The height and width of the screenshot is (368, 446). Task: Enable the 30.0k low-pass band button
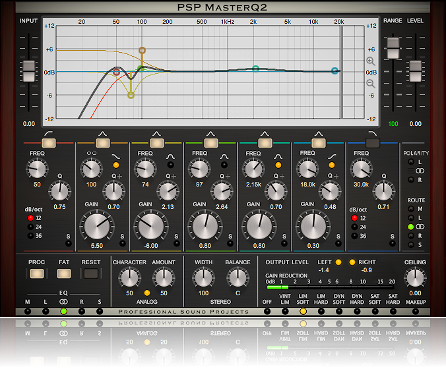click(x=372, y=143)
